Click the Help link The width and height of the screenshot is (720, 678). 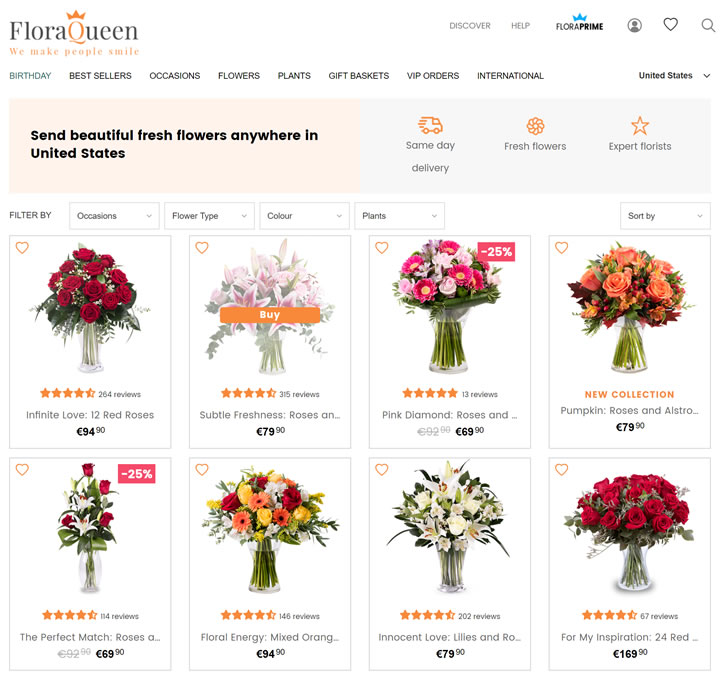tap(520, 26)
